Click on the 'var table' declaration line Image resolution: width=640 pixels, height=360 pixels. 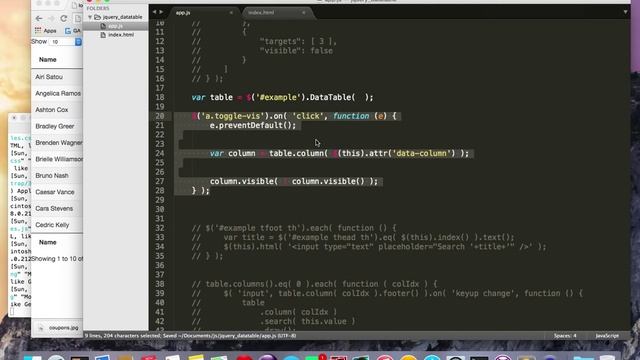[x=282, y=98]
